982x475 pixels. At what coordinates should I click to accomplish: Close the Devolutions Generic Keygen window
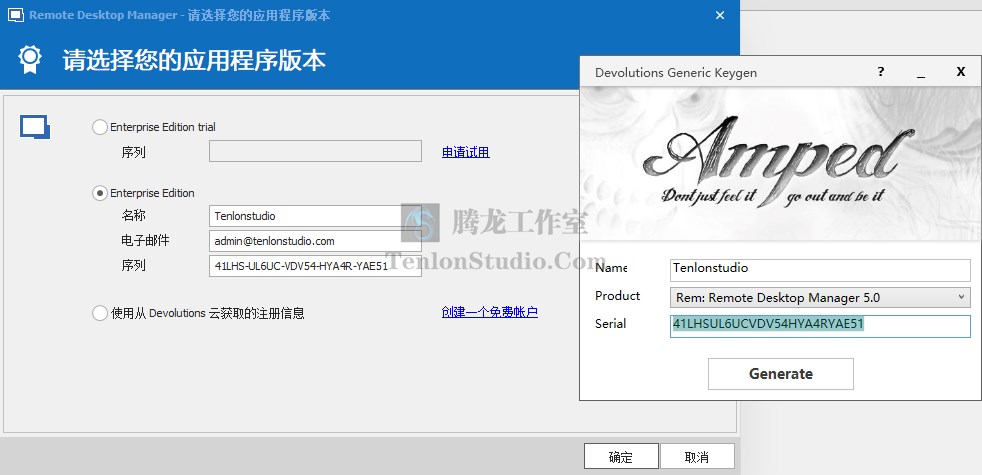[x=961, y=71]
